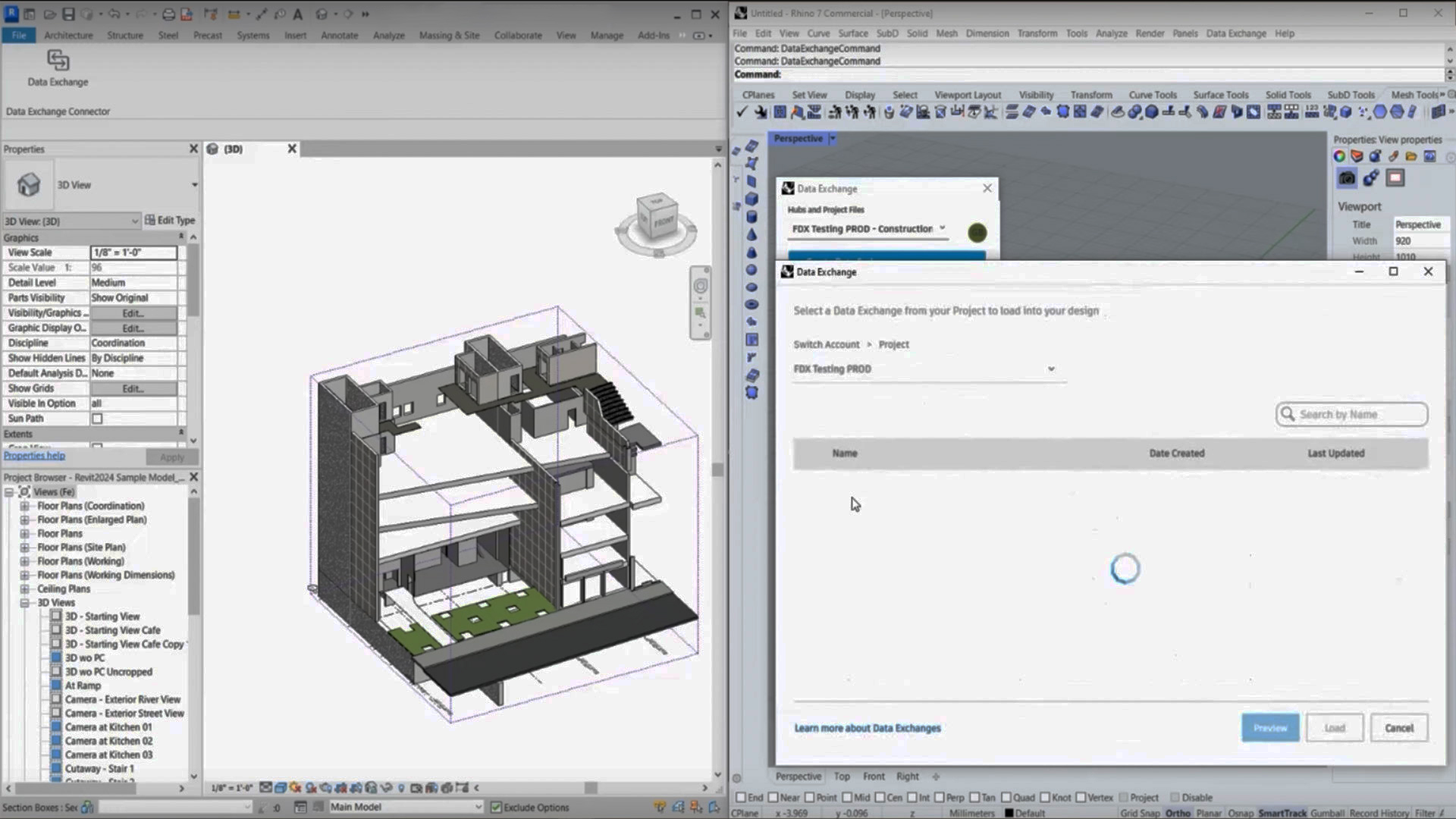The width and height of the screenshot is (1456, 819).
Task: Enable Quad osnap checkbox in Rhino
Action: (x=1006, y=797)
